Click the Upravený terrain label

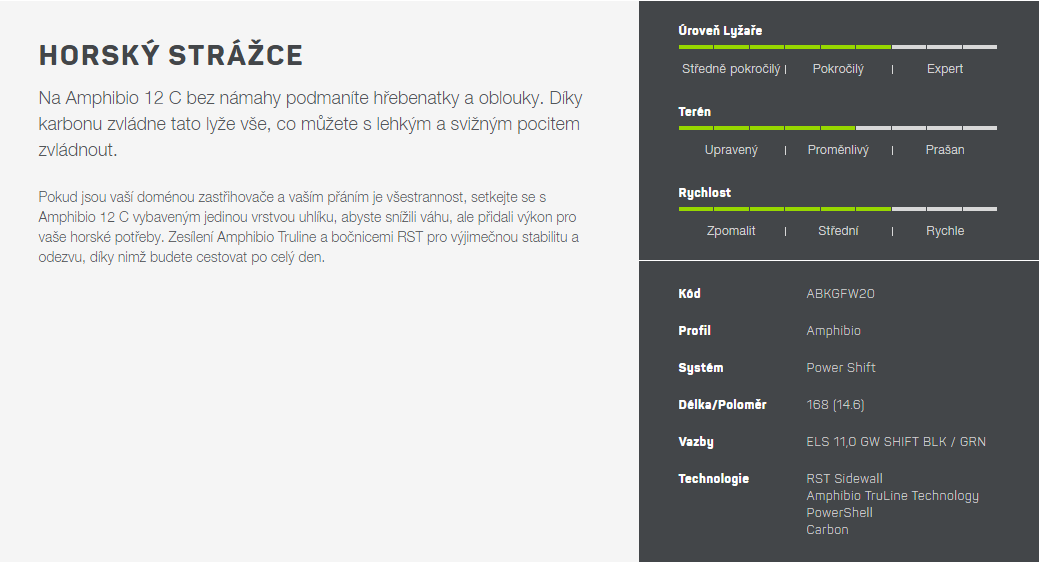(731, 150)
